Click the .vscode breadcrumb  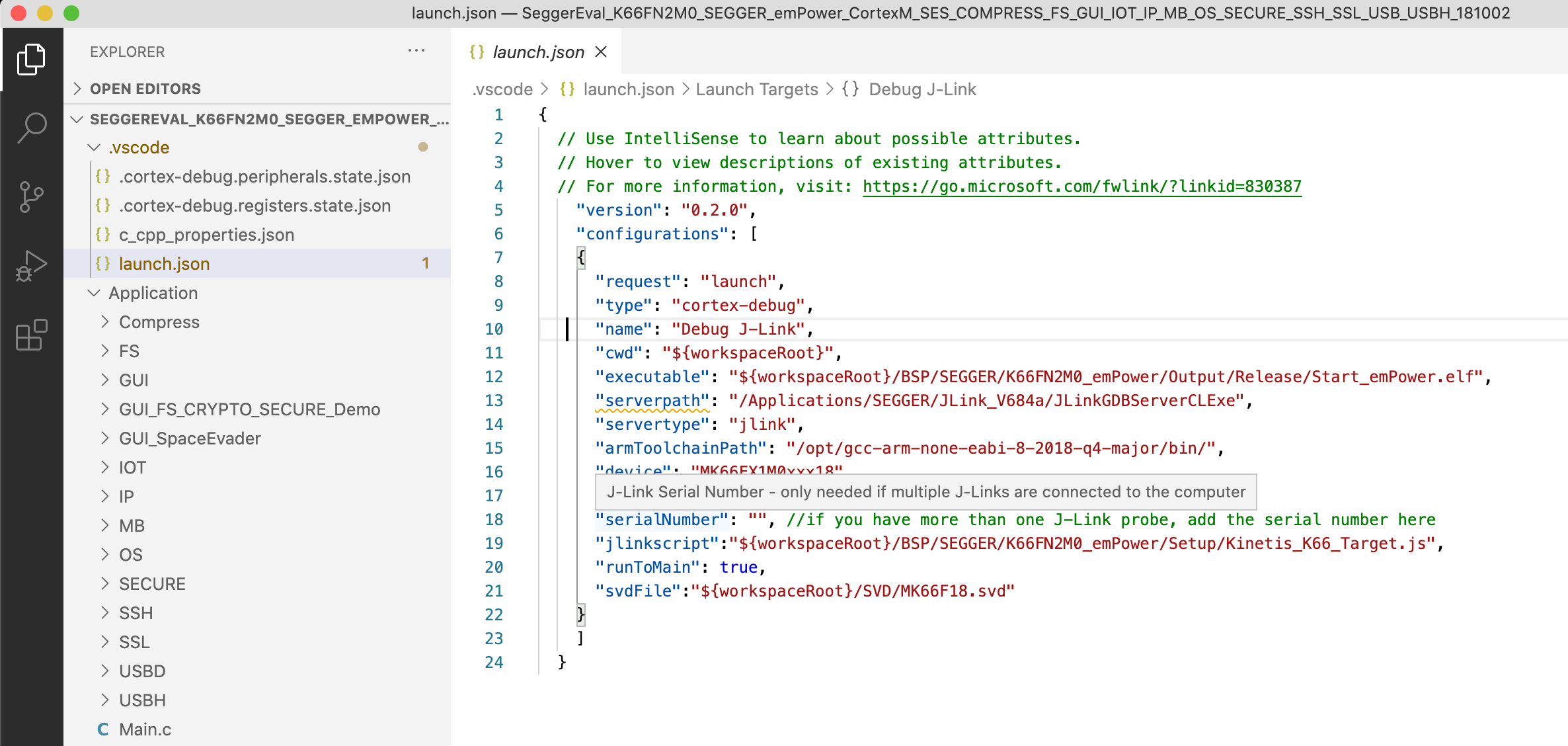[502, 89]
